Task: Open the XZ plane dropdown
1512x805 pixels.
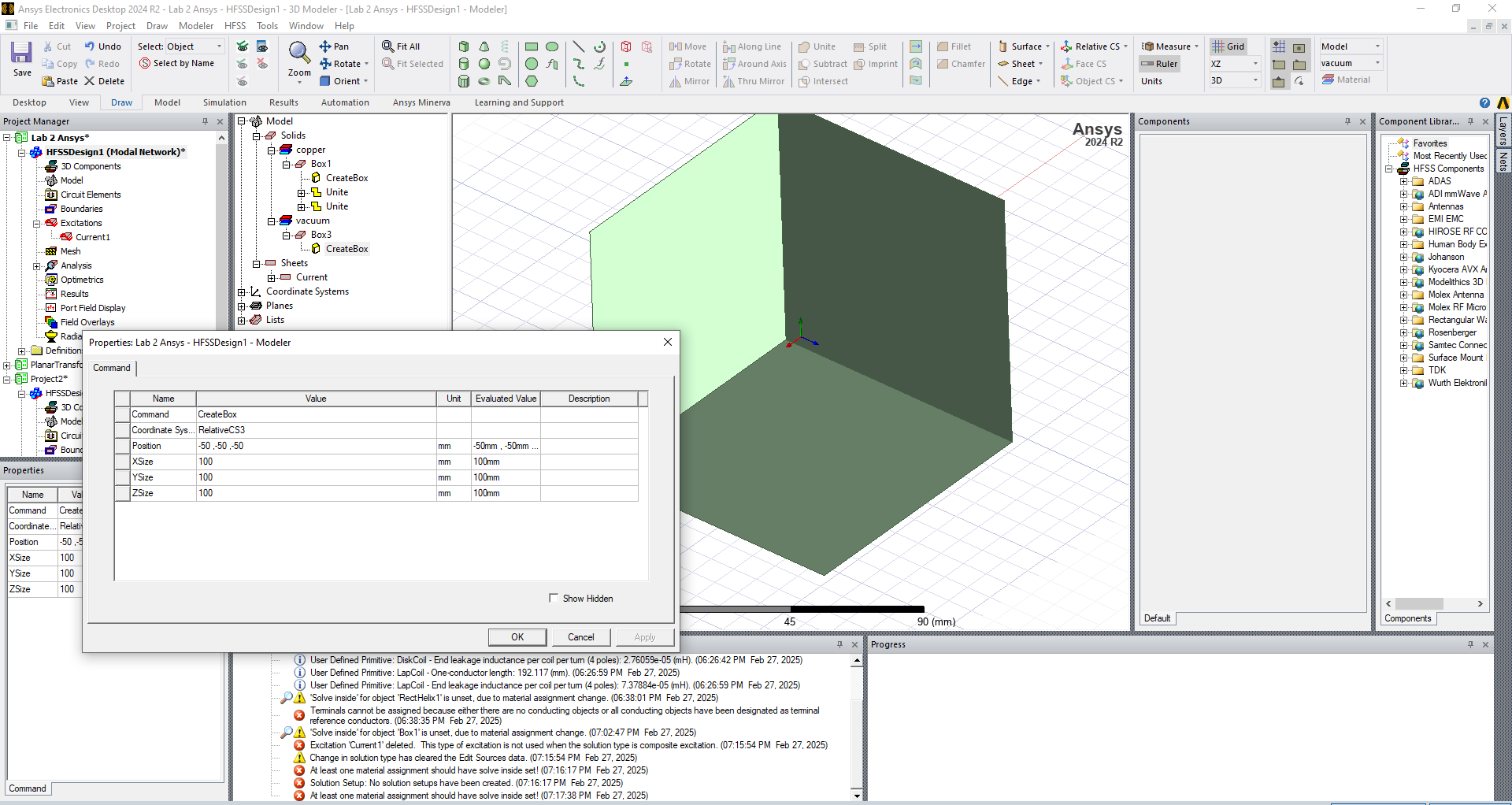Action: [1255, 64]
